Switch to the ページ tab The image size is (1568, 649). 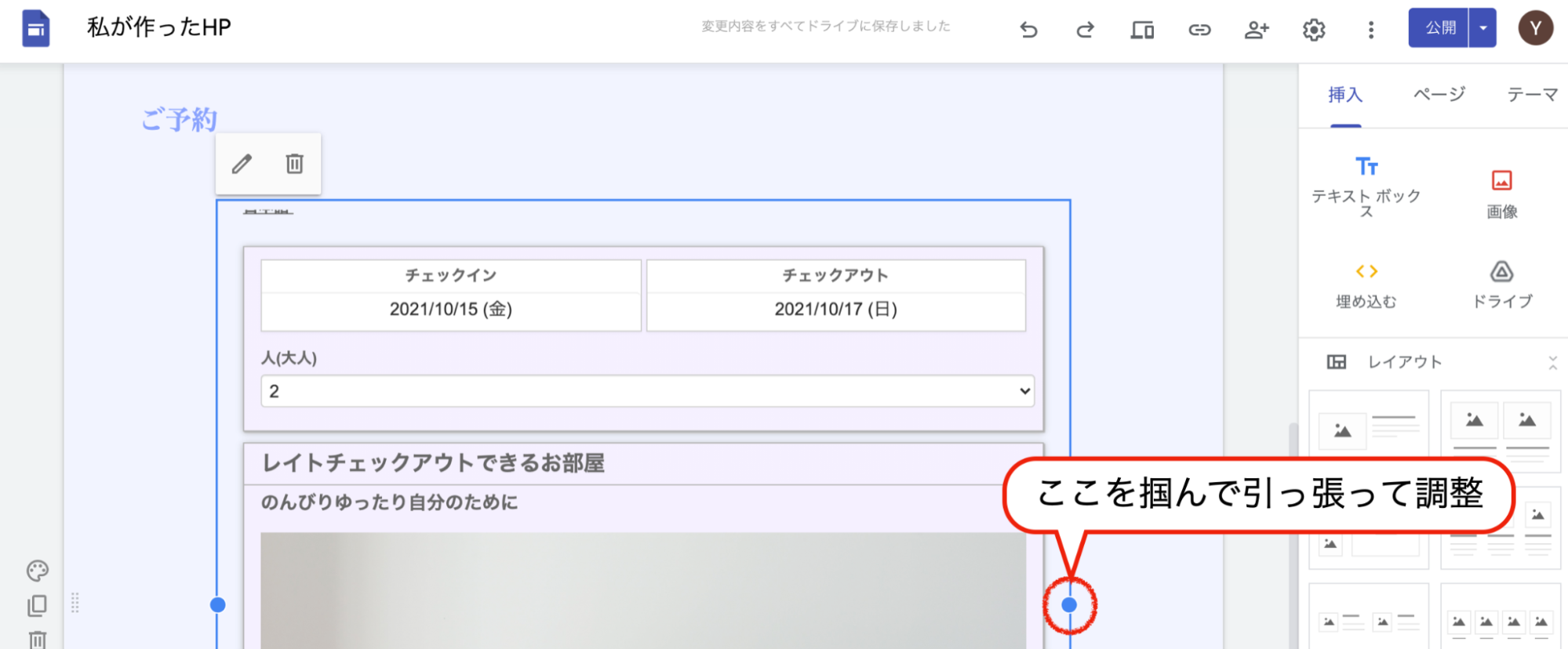tap(1439, 95)
